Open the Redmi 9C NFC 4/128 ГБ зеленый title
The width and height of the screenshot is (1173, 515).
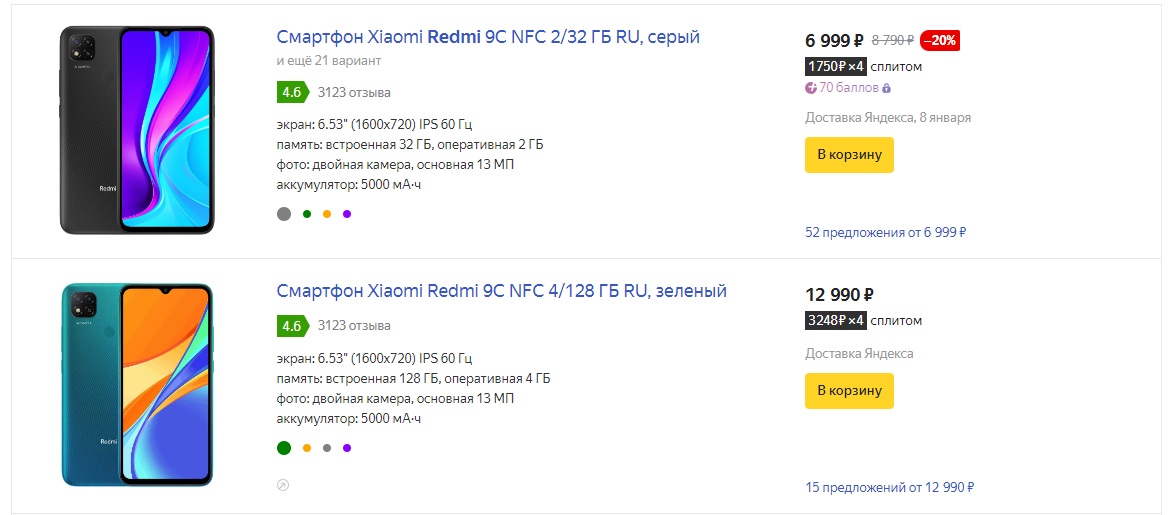click(501, 291)
